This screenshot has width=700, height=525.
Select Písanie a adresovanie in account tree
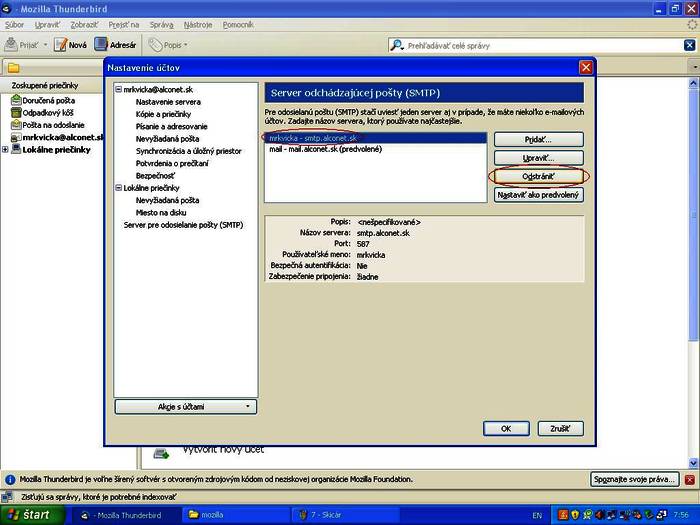pos(171,126)
